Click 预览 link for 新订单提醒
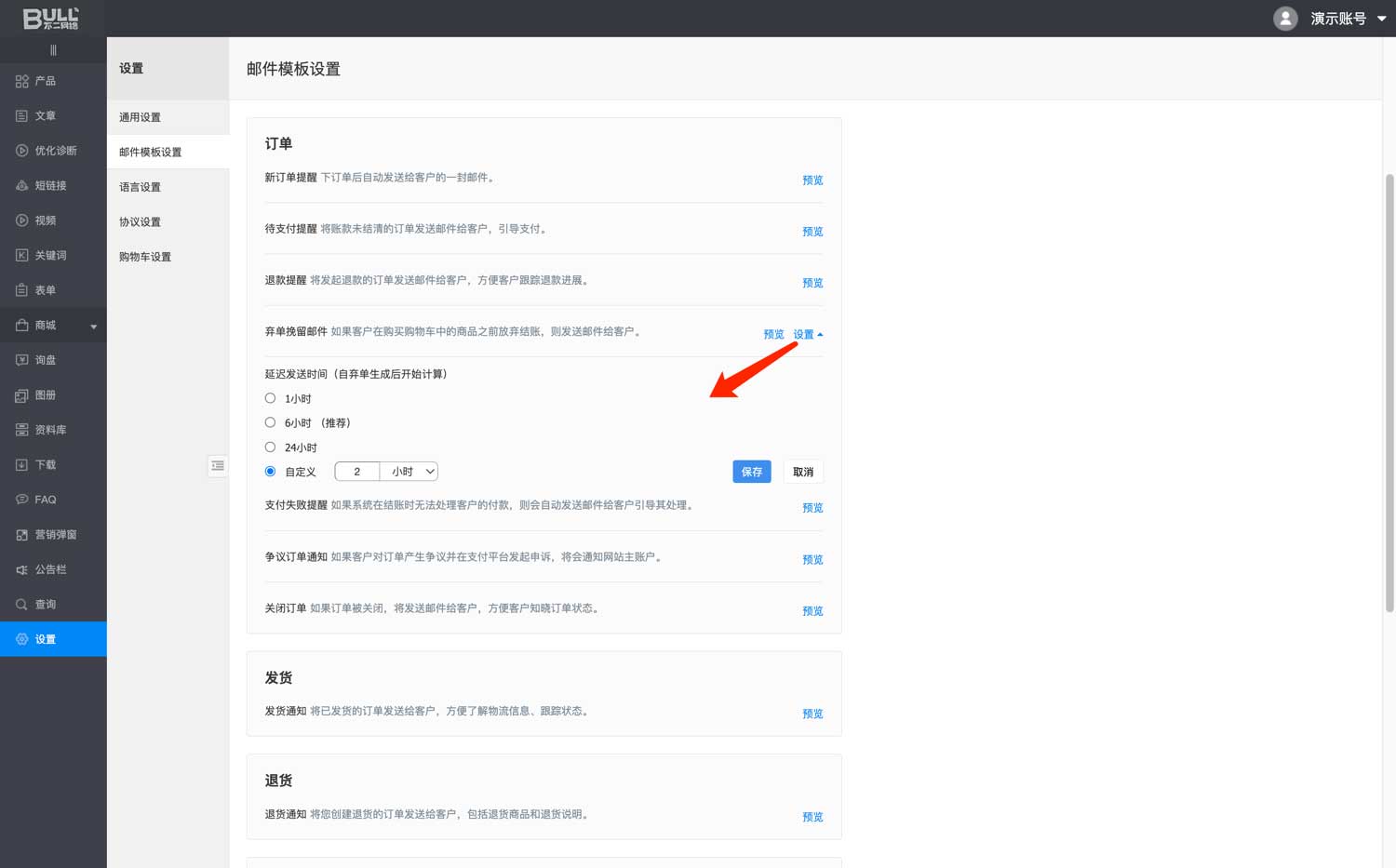Viewport: 1396px width, 868px height. pyautogui.click(x=812, y=180)
